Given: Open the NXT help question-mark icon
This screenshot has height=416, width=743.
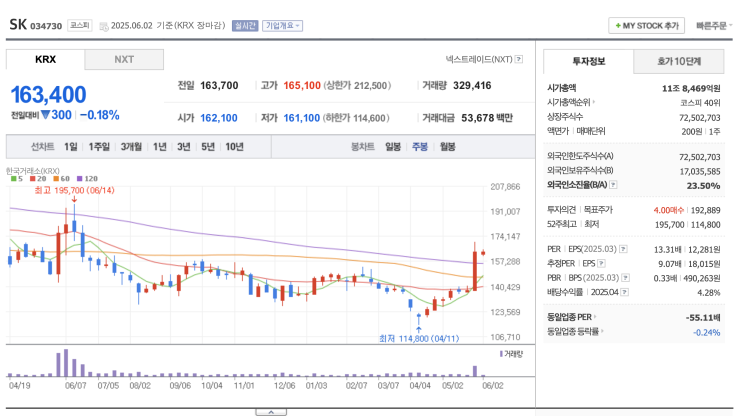Looking at the screenshot, I should (x=519, y=59).
